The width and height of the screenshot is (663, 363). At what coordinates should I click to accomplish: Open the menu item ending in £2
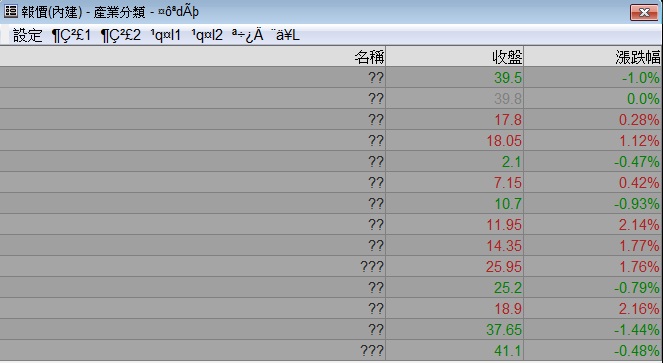(121, 35)
